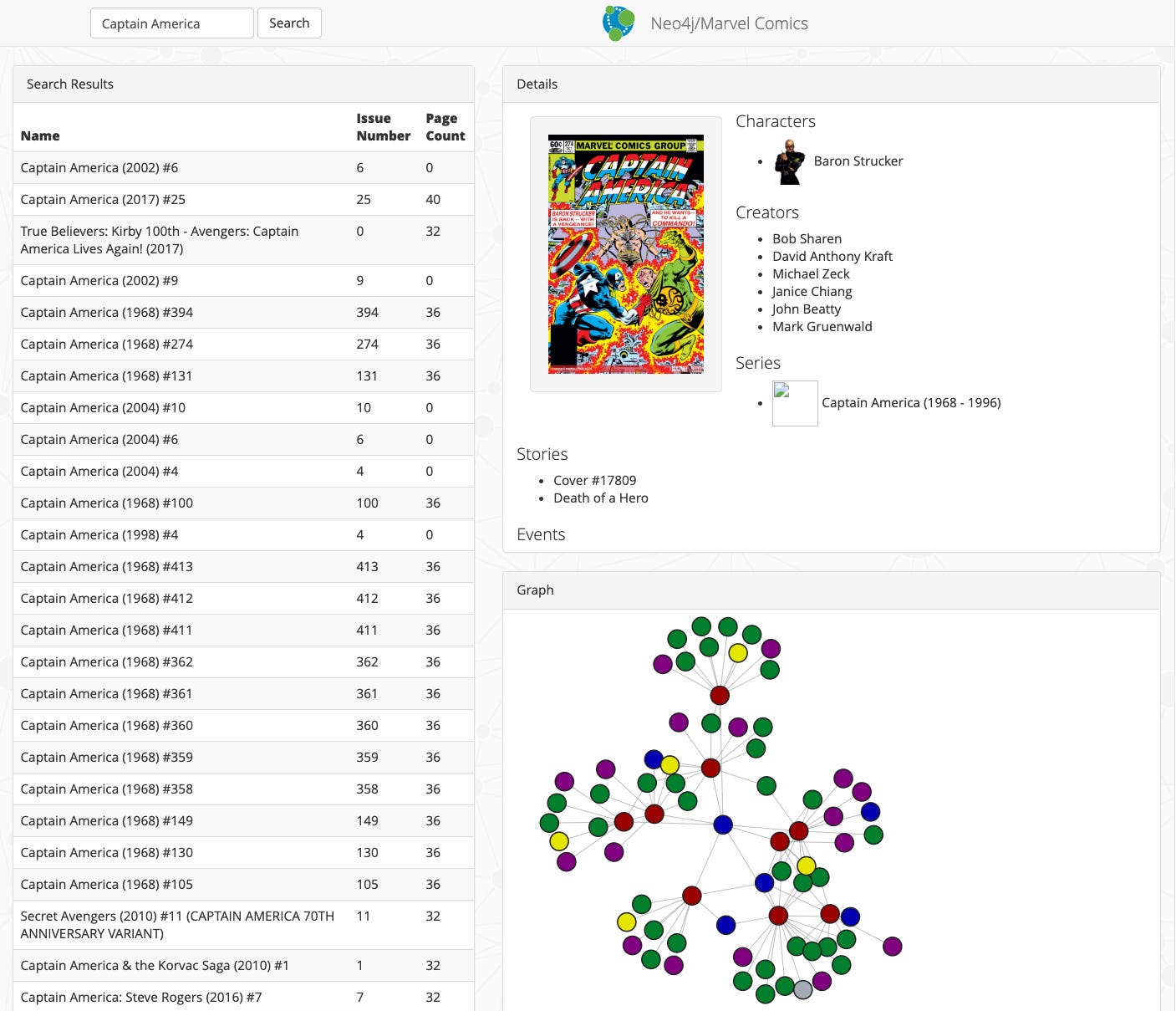
Task: Click creator Mark Gruenwald
Action: pyautogui.click(x=822, y=327)
